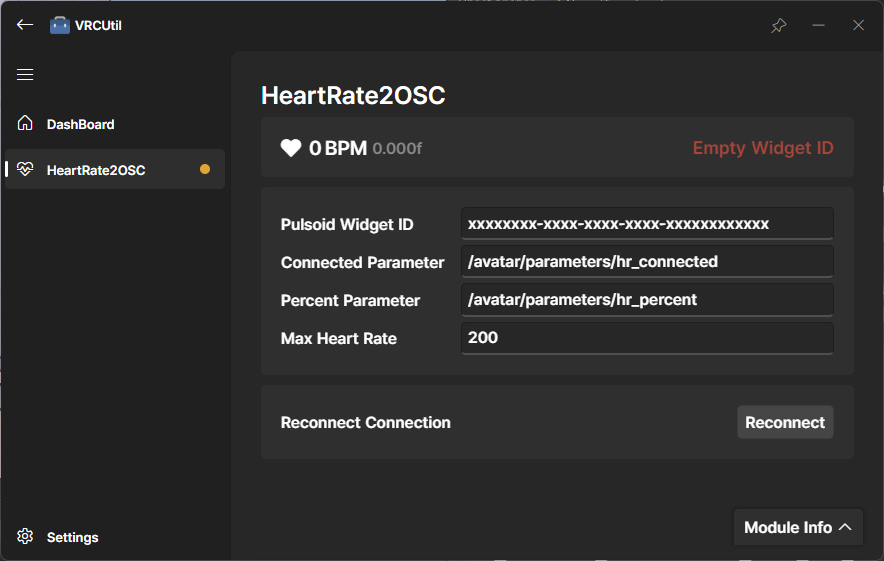This screenshot has width=884, height=561.
Task: Pin the window using the pin icon
Action: point(779,25)
